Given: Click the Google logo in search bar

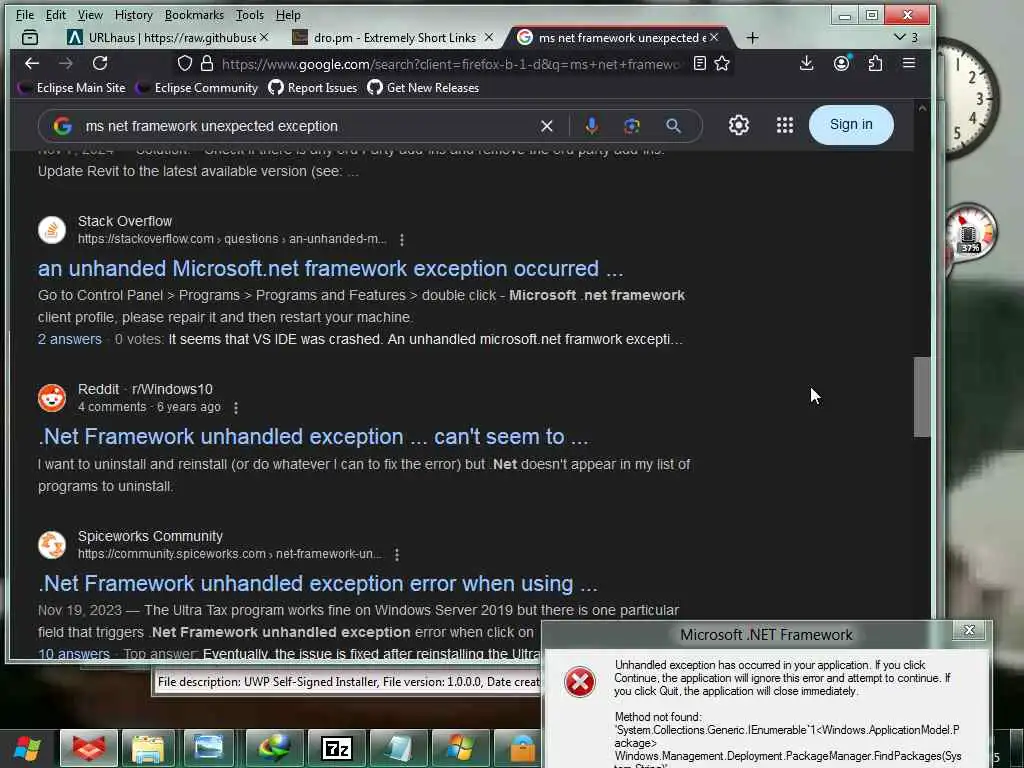Looking at the screenshot, I should click(x=63, y=125).
